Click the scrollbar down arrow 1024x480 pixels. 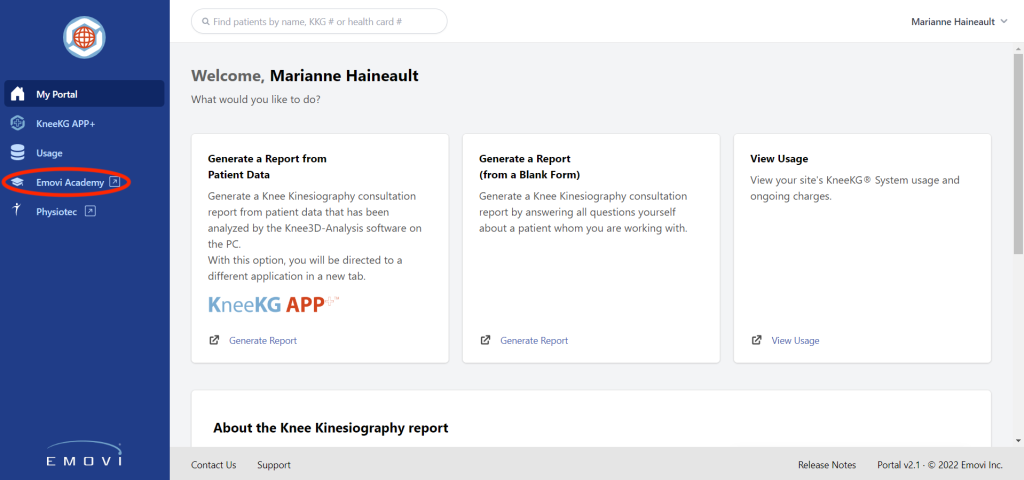pyautogui.click(x=1017, y=441)
